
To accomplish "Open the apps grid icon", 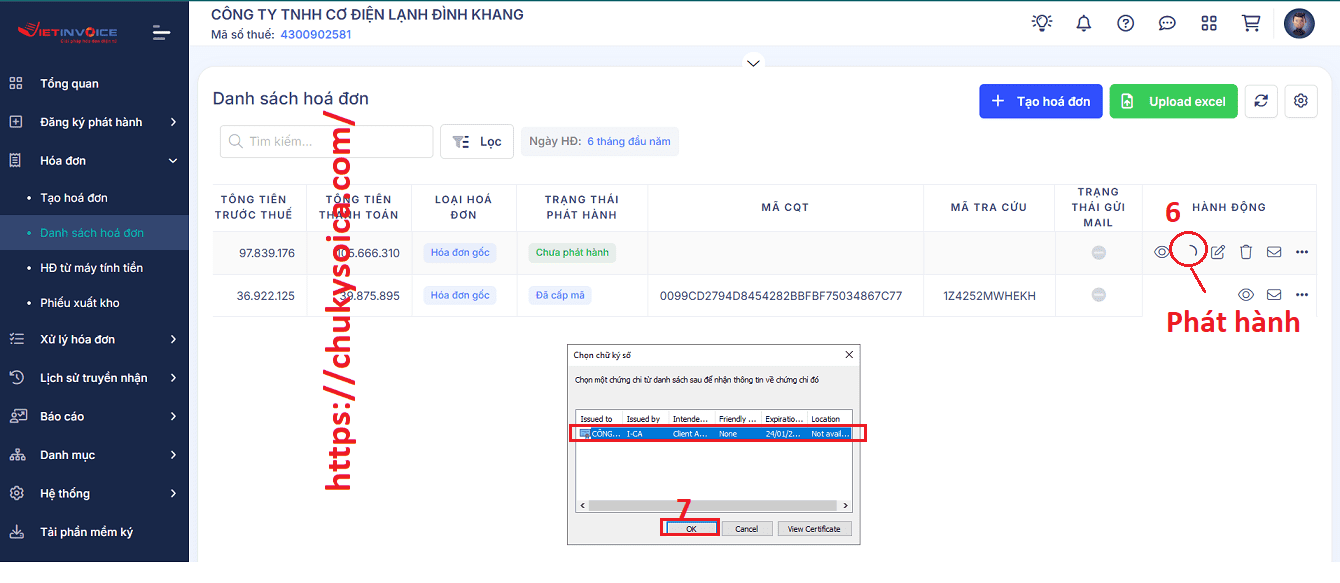I will click(1209, 23).
